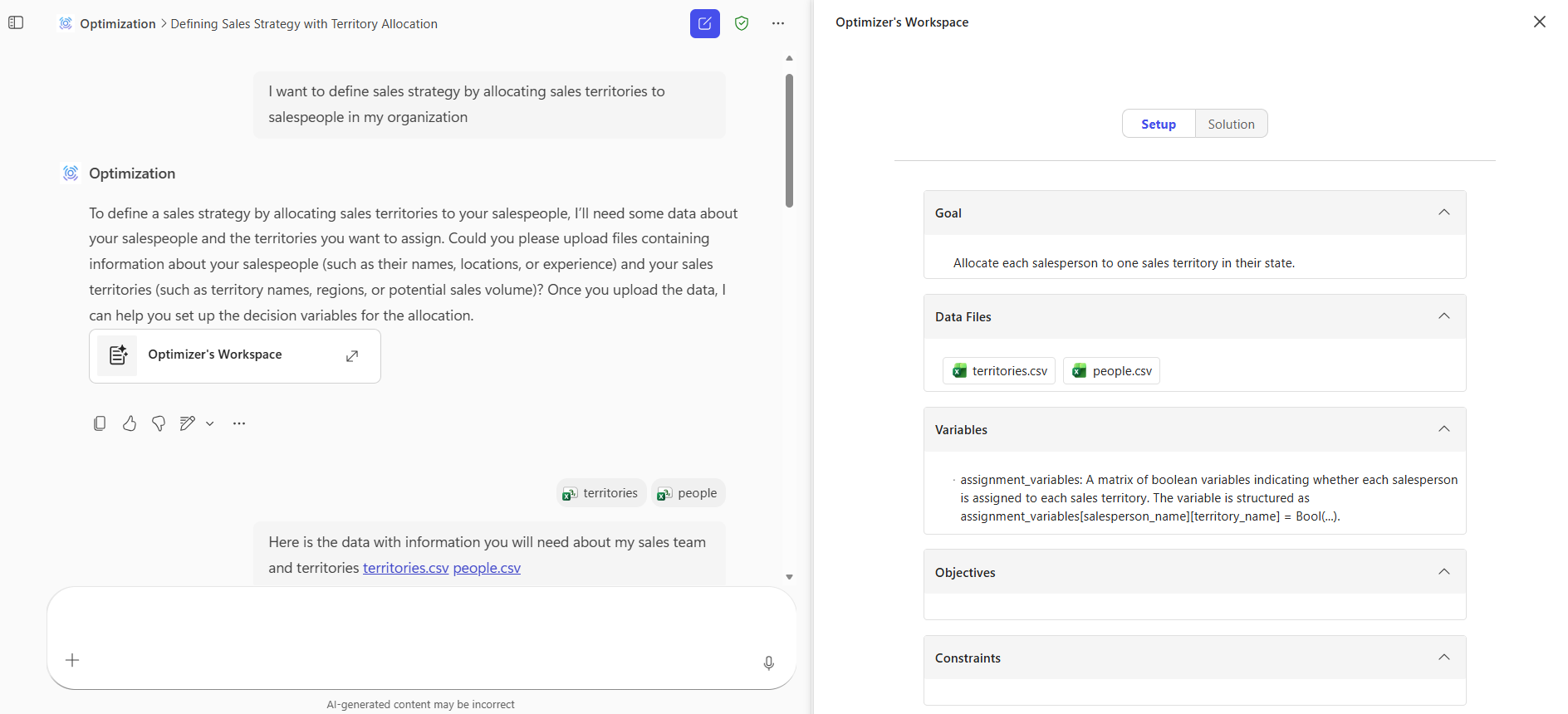Open the header more options ellipsis
The image size is (1568, 714).
click(778, 23)
